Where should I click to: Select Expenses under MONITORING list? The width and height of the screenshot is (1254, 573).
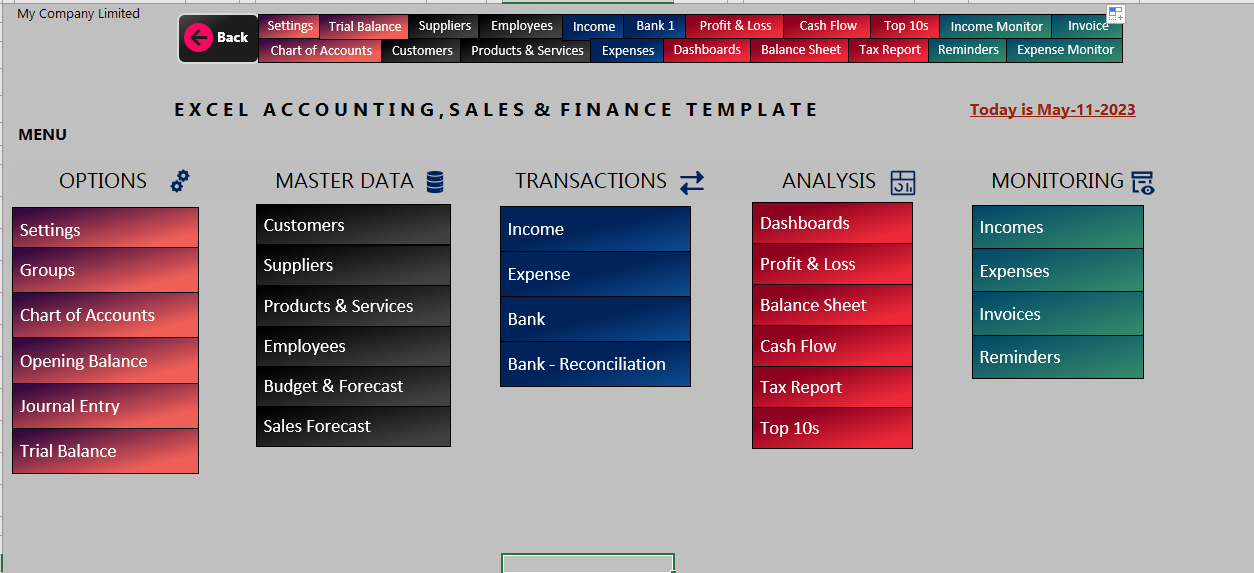pos(1058,271)
